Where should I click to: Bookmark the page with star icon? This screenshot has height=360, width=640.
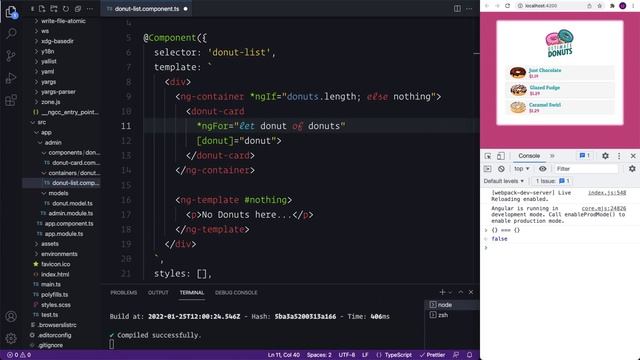[600, 6]
